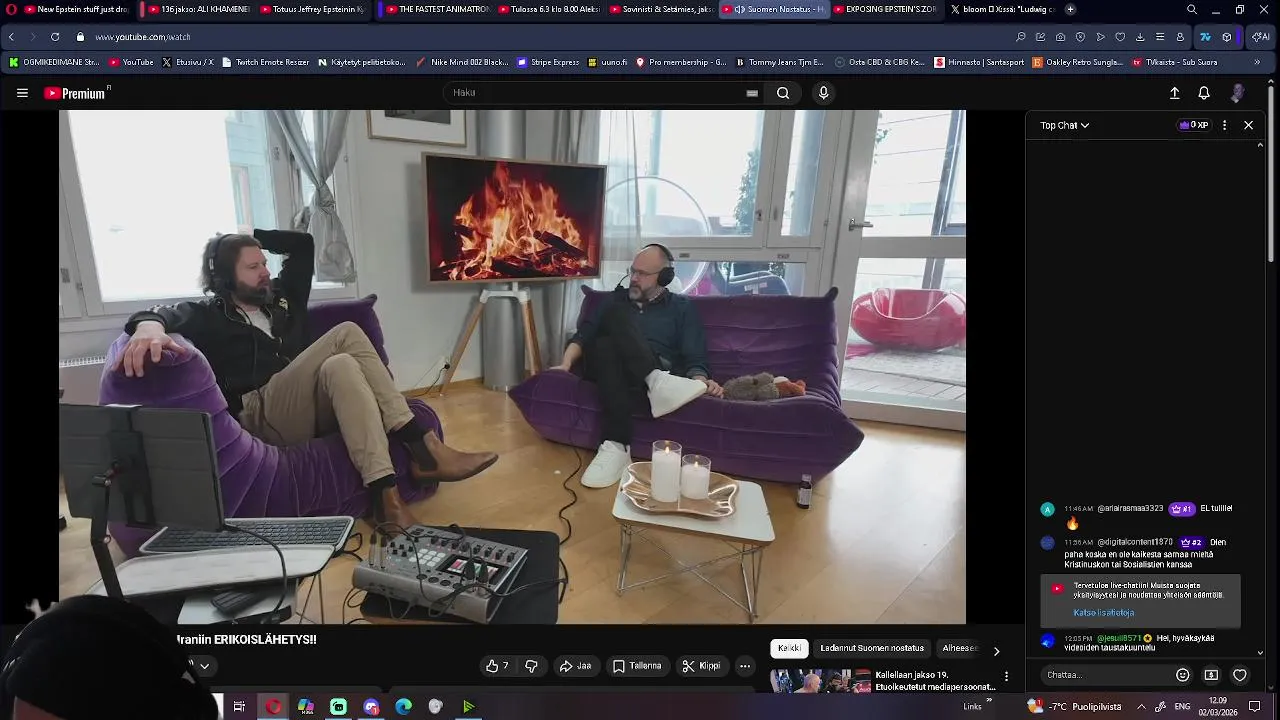1280x720 pixels.
Task: Take a snapshot with camera toolbar icon
Action: click(x=1060, y=37)
